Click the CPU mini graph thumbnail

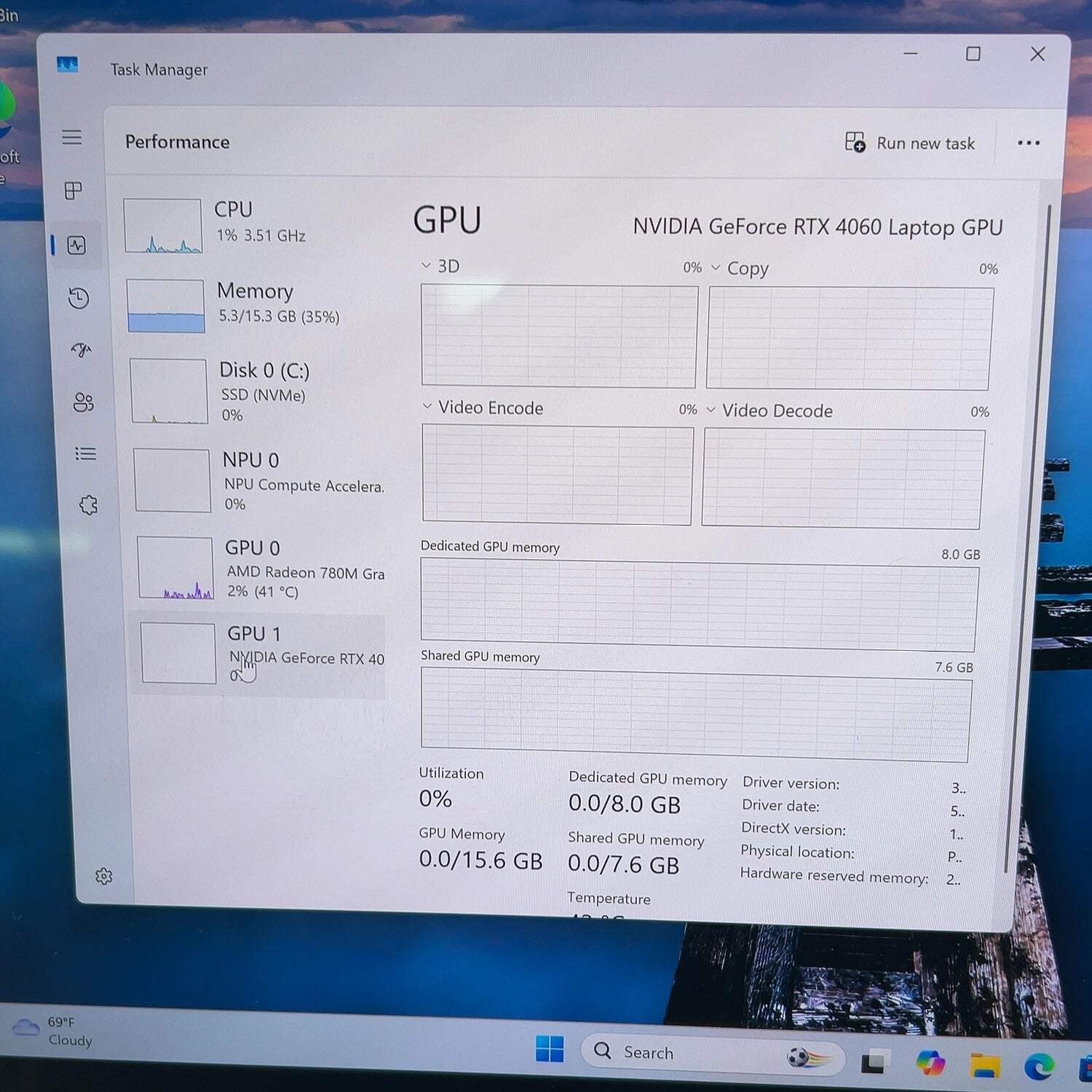[x=163, y=226]
